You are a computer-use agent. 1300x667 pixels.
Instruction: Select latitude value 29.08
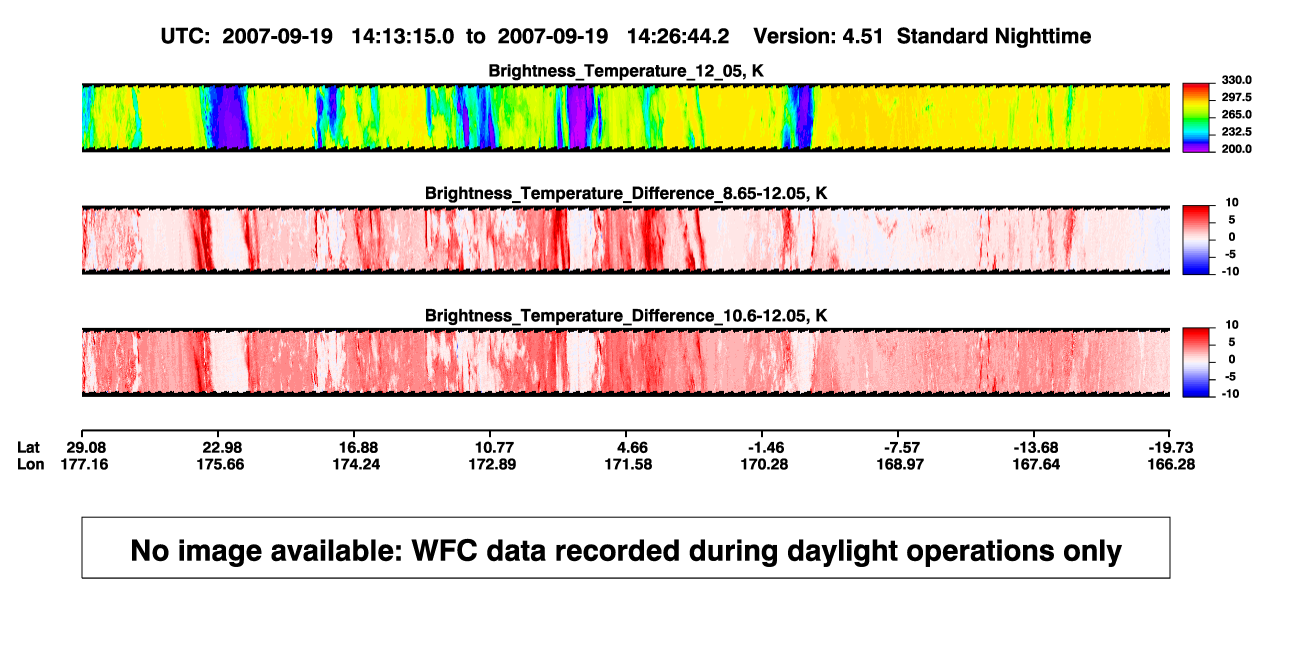tap(84, 447)
